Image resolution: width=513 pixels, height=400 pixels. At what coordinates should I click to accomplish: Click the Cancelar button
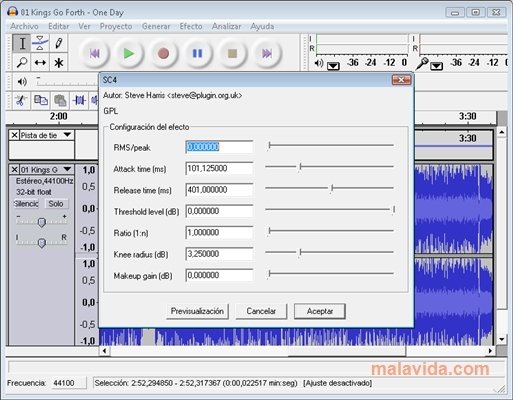click(261, 311)
